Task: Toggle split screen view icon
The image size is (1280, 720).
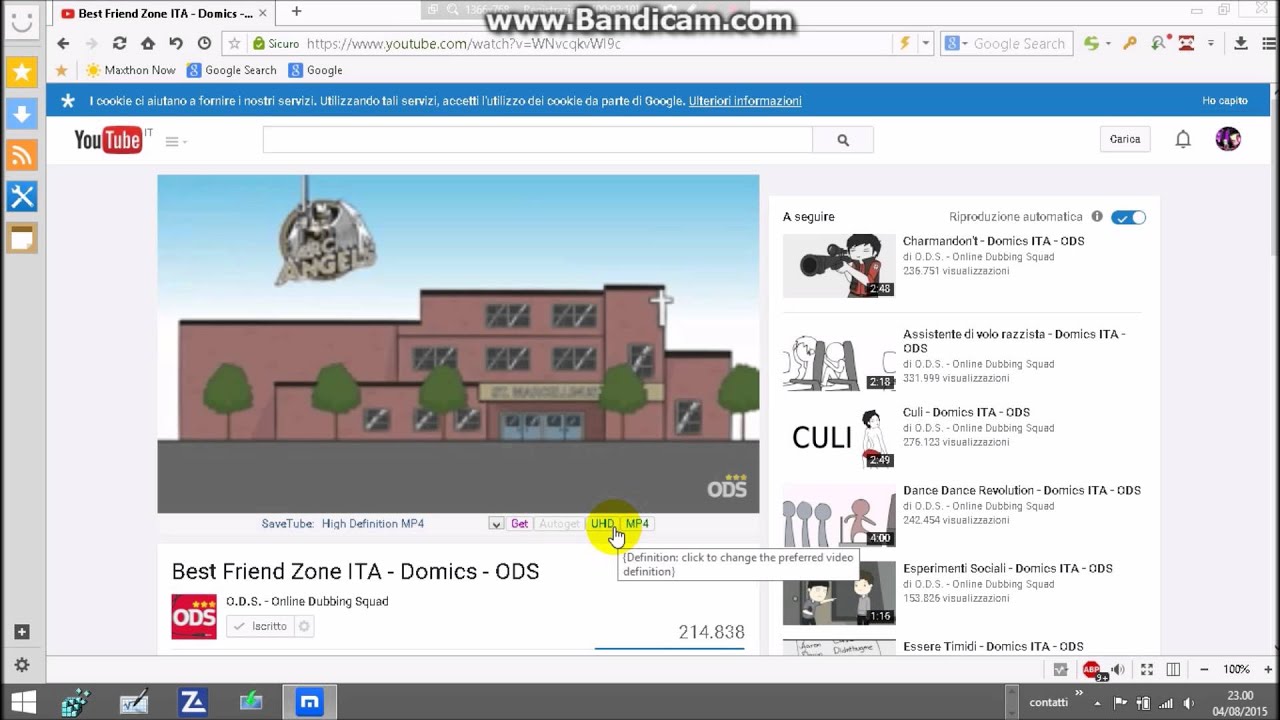Action: pos(1174,669)
